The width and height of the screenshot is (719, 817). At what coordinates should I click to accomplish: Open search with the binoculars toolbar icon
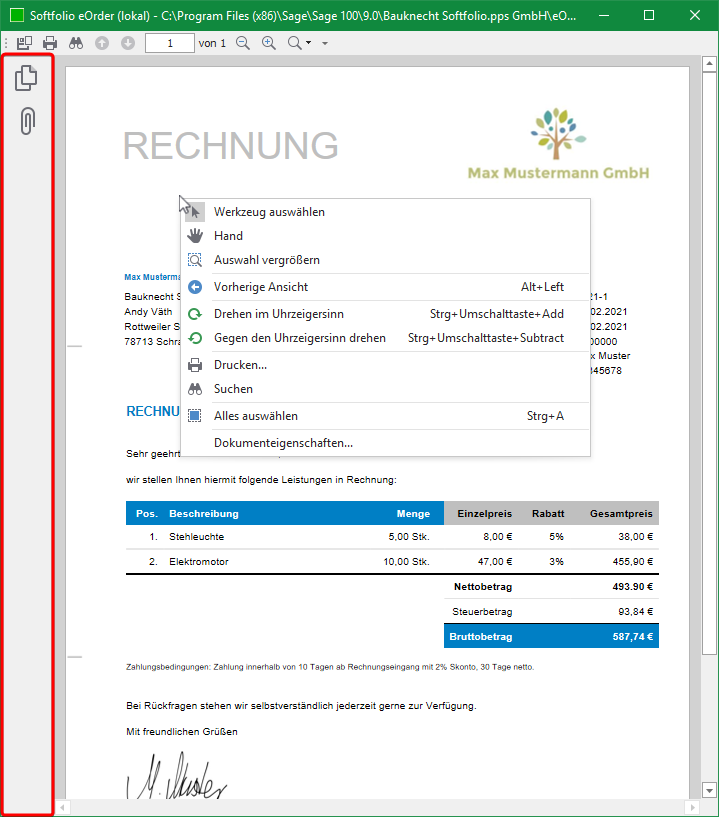point(76,43)
